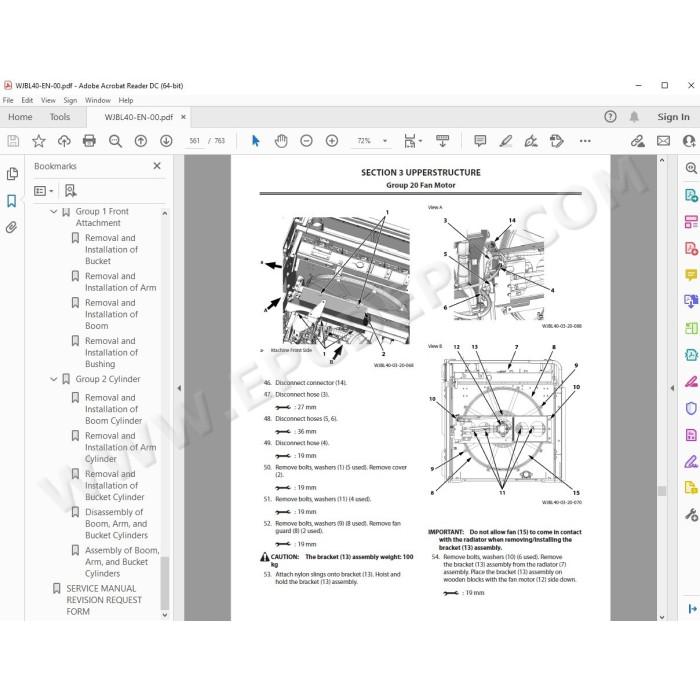
Task: Open the Edit menu
Action: point(27,100)
